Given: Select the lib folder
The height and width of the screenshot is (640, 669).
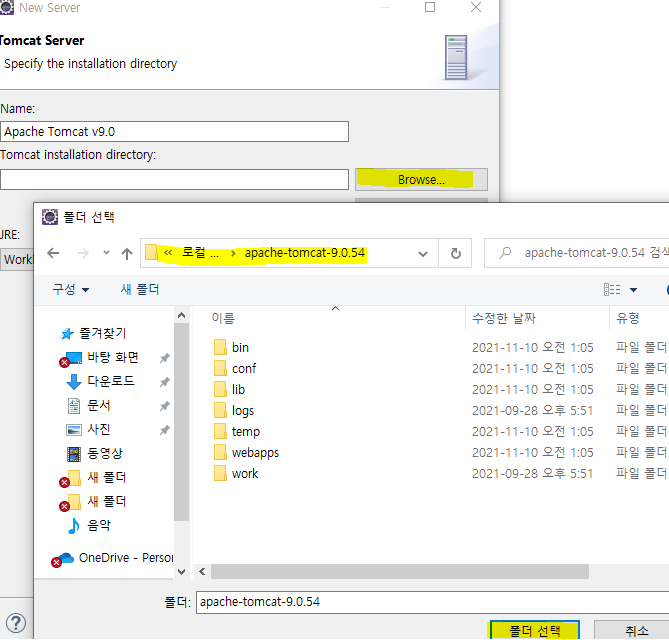Looking at the screenshot, I should click(x=230, y=389).
